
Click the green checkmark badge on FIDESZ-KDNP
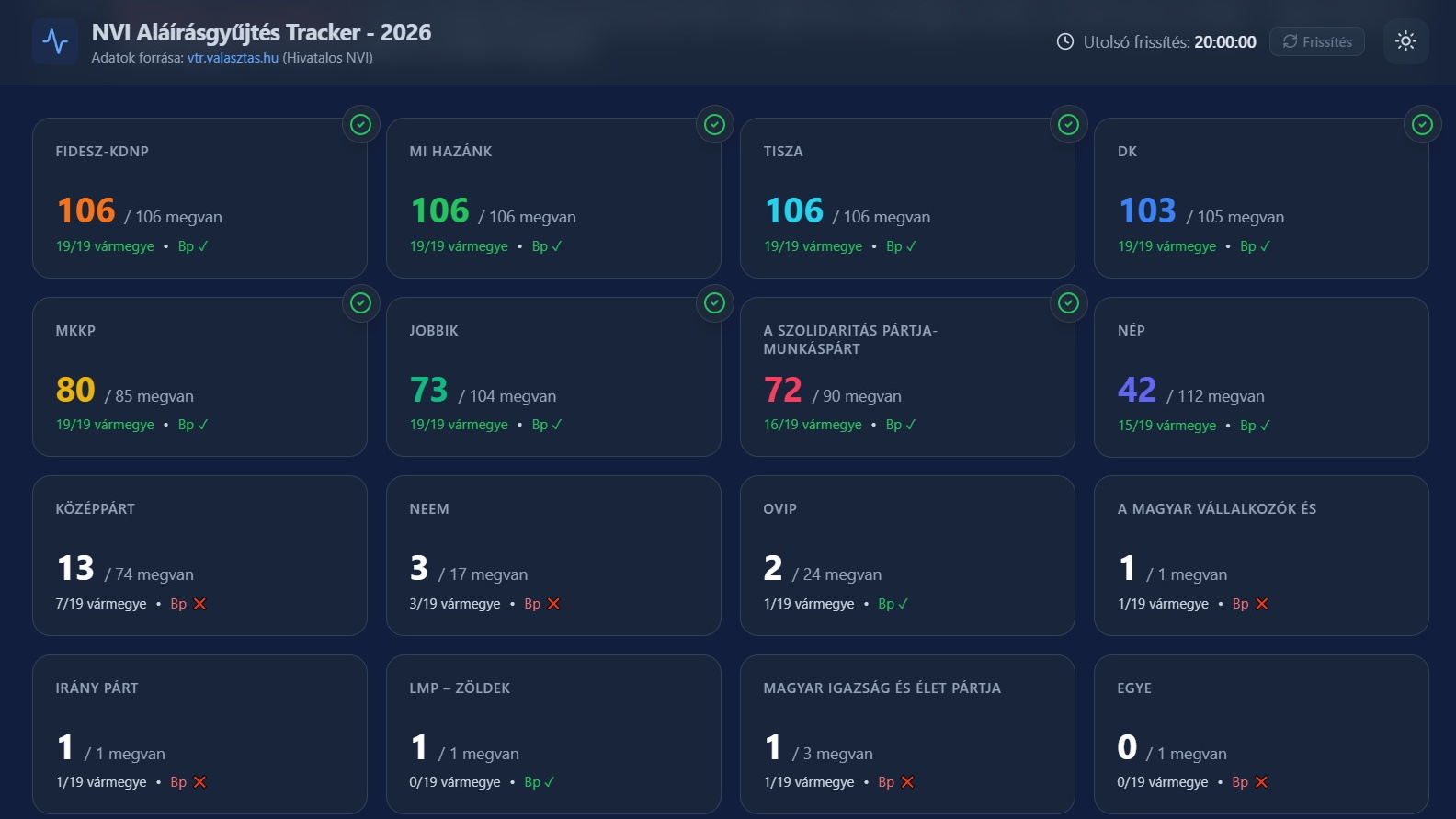coord(360,124)
